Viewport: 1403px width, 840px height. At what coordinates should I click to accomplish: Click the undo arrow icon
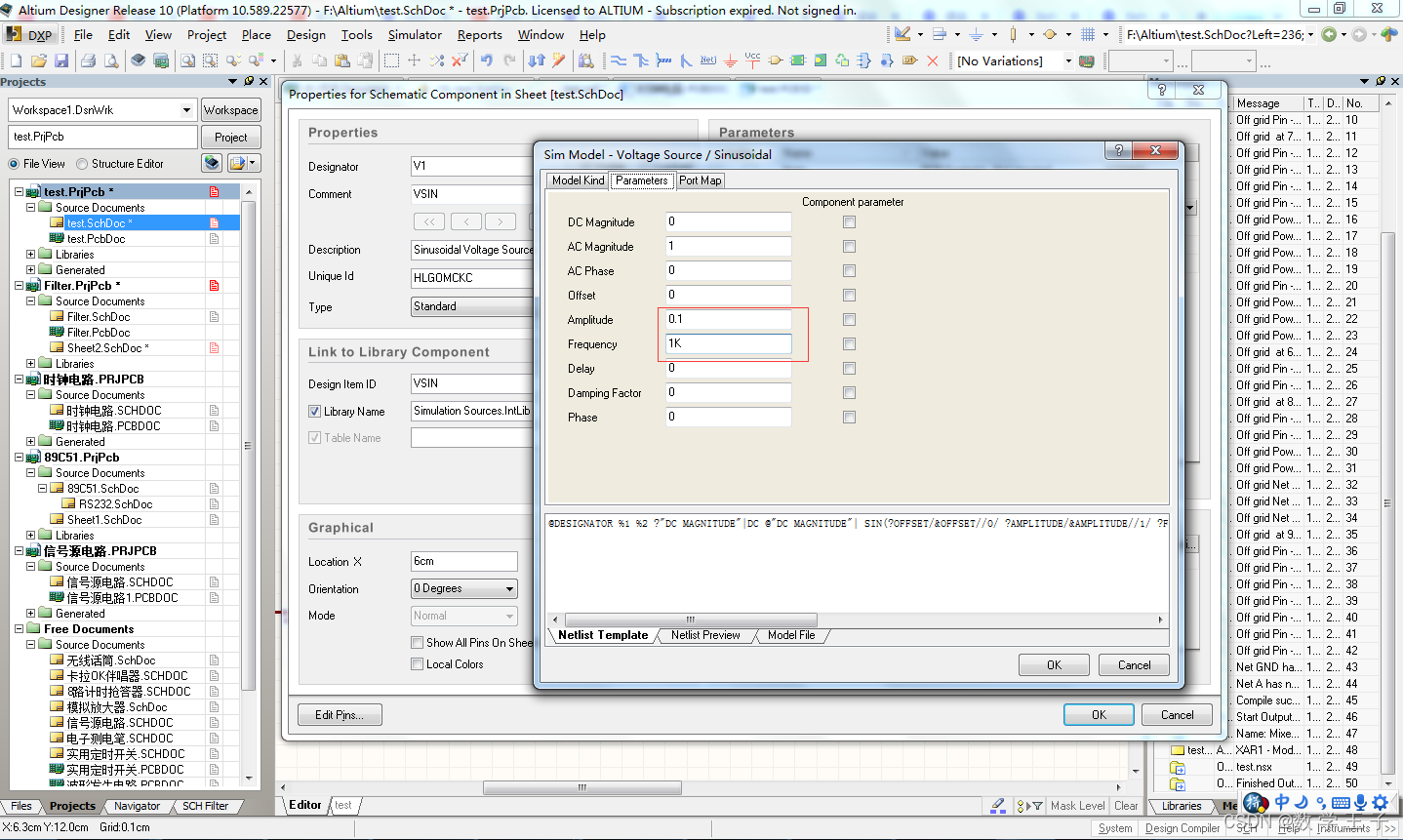pyautogui.click(x=487, y=60)
